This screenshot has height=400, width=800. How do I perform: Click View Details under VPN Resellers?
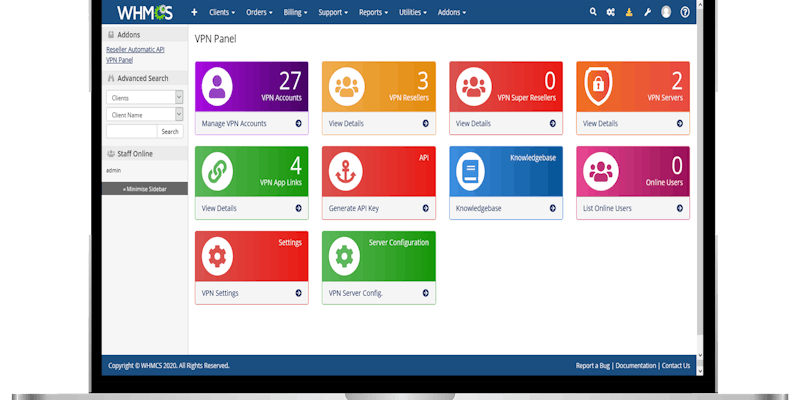click(x=346, y=123)
